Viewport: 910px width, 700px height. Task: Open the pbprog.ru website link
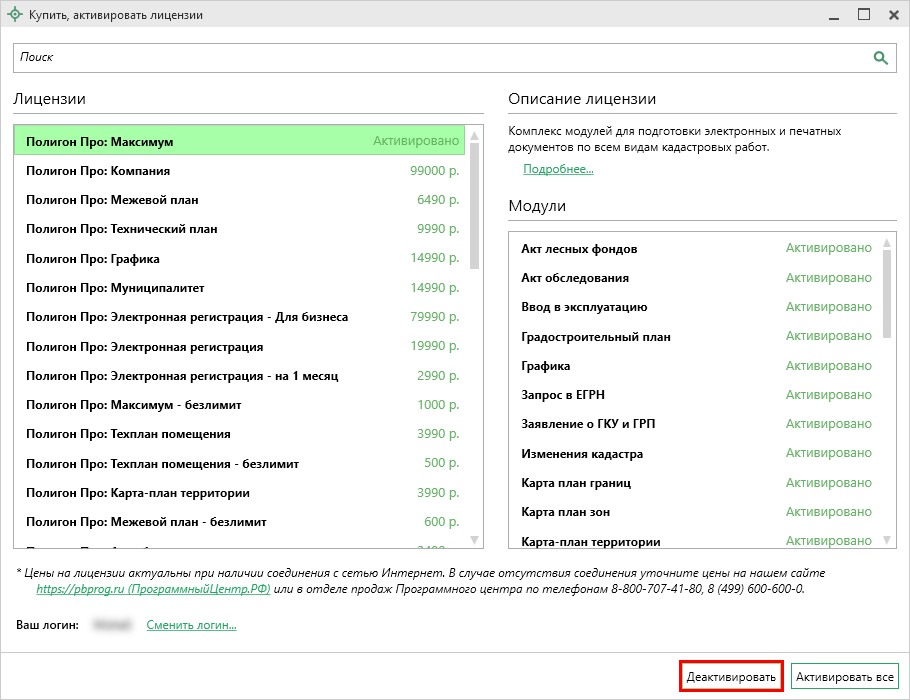point(153,589)
